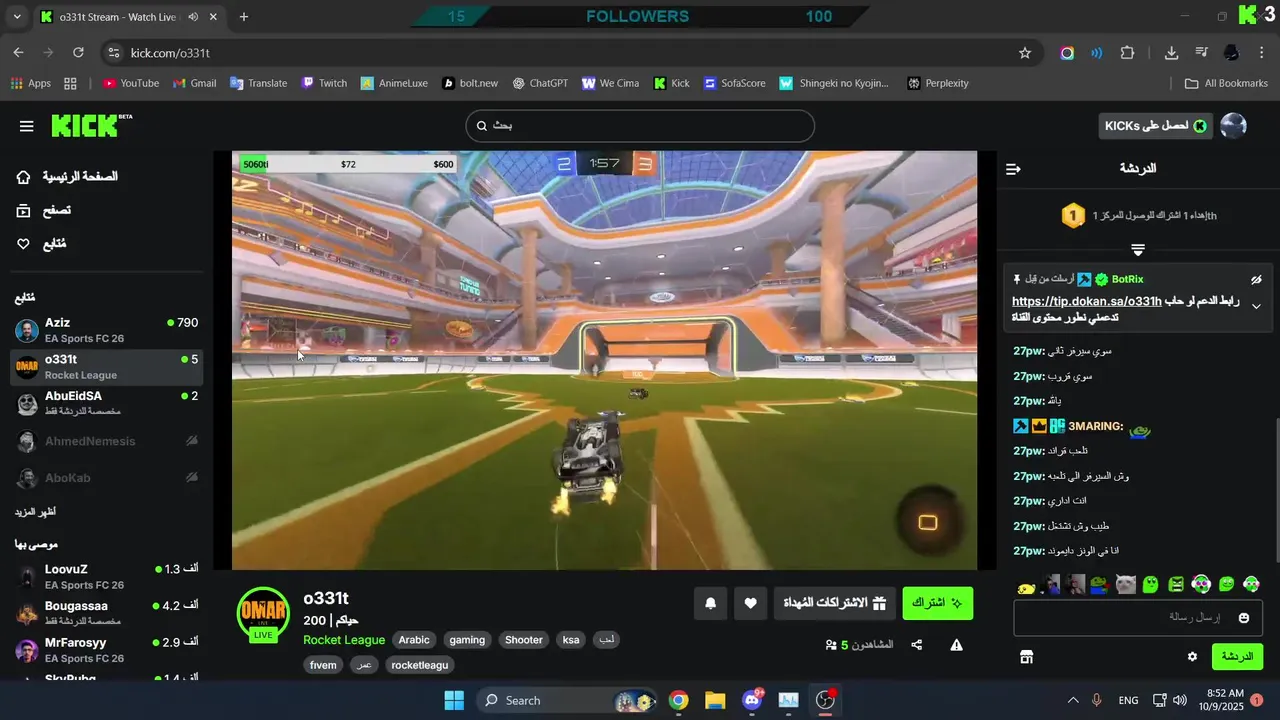This screenshot has width=1280, height=720.
Task: Focus the chat message input
Action: pyautogui.click(x=1138, y=618)
